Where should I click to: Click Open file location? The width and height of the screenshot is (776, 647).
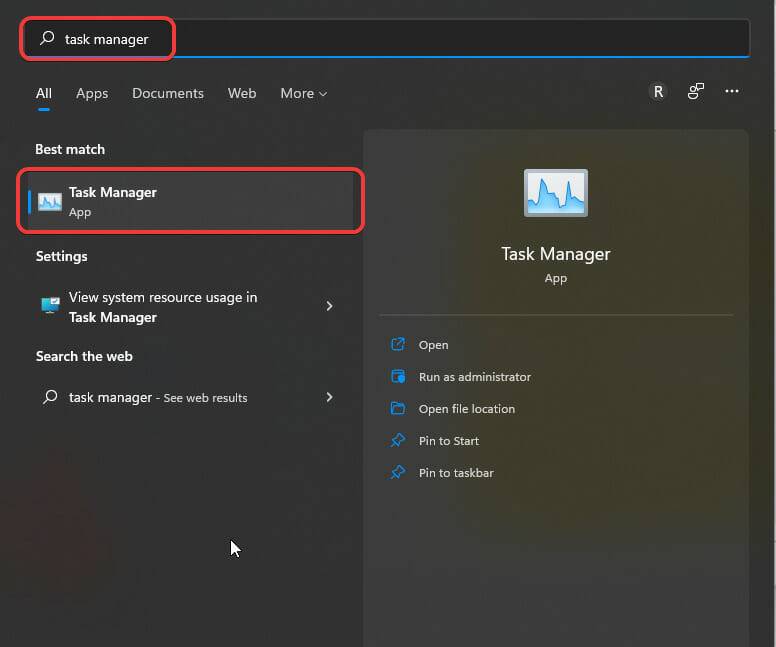coord(466,409)
